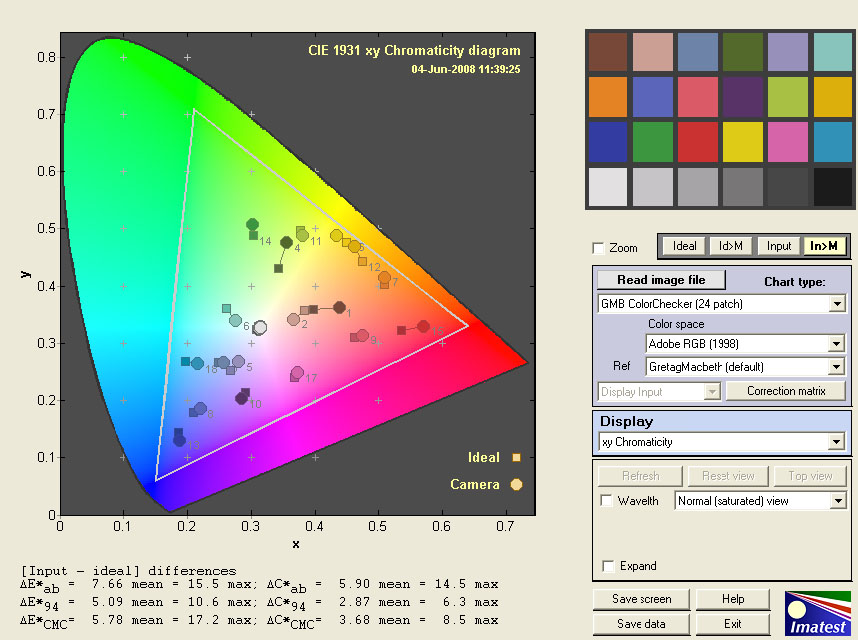Click the Save data button
This screenshot has width=858, height=640.
640,623
